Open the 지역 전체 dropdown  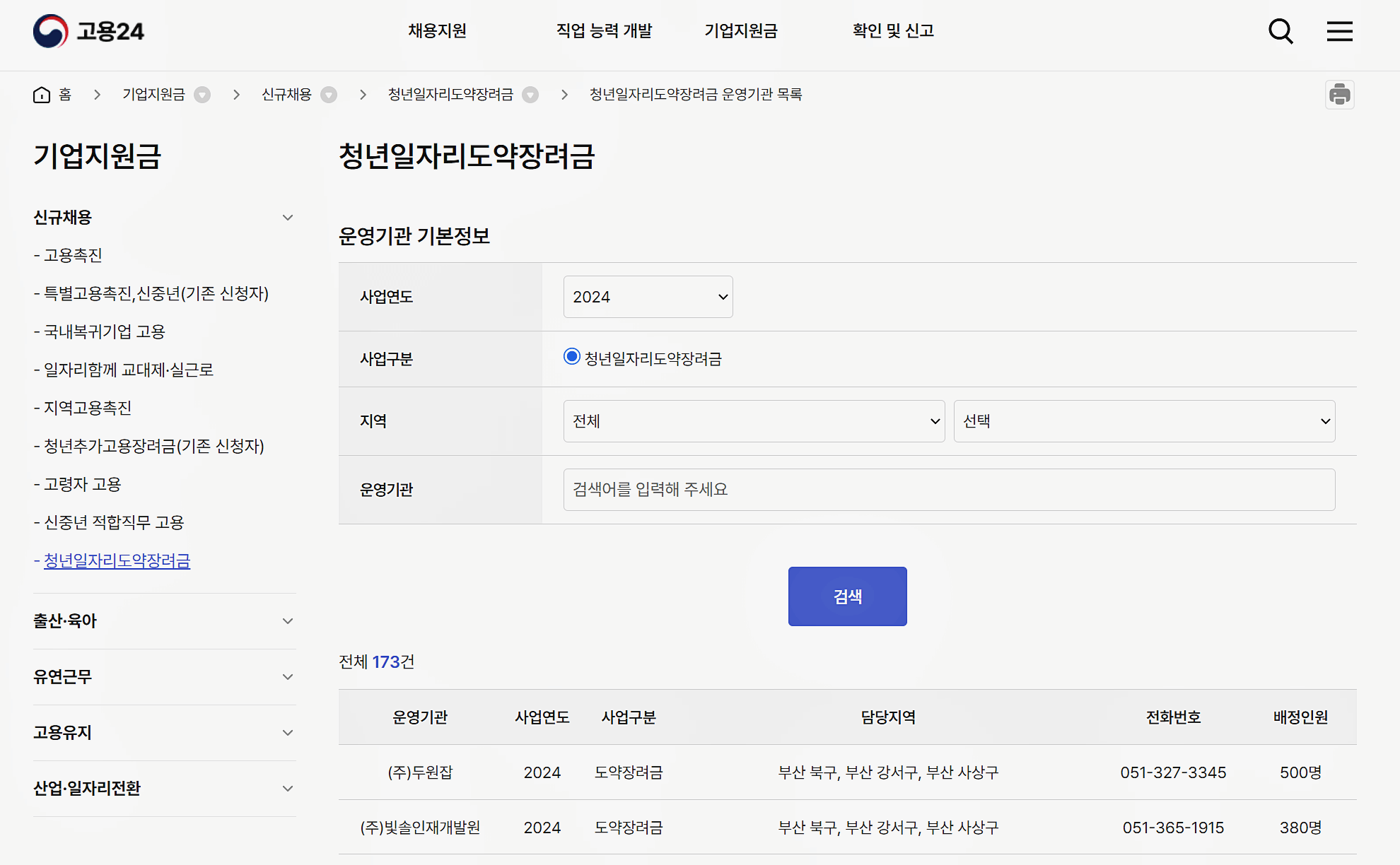tap(754, 421)
